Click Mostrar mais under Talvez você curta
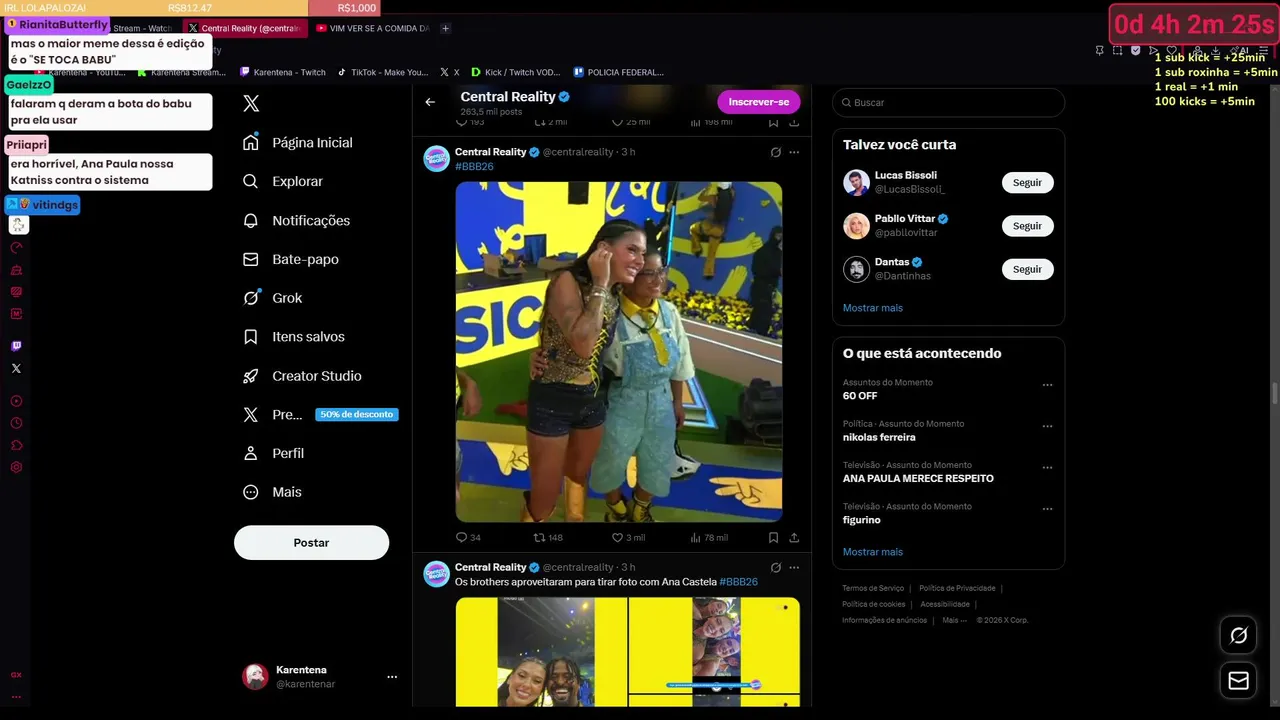This screenshot has width=1280, height=720. 873,308
